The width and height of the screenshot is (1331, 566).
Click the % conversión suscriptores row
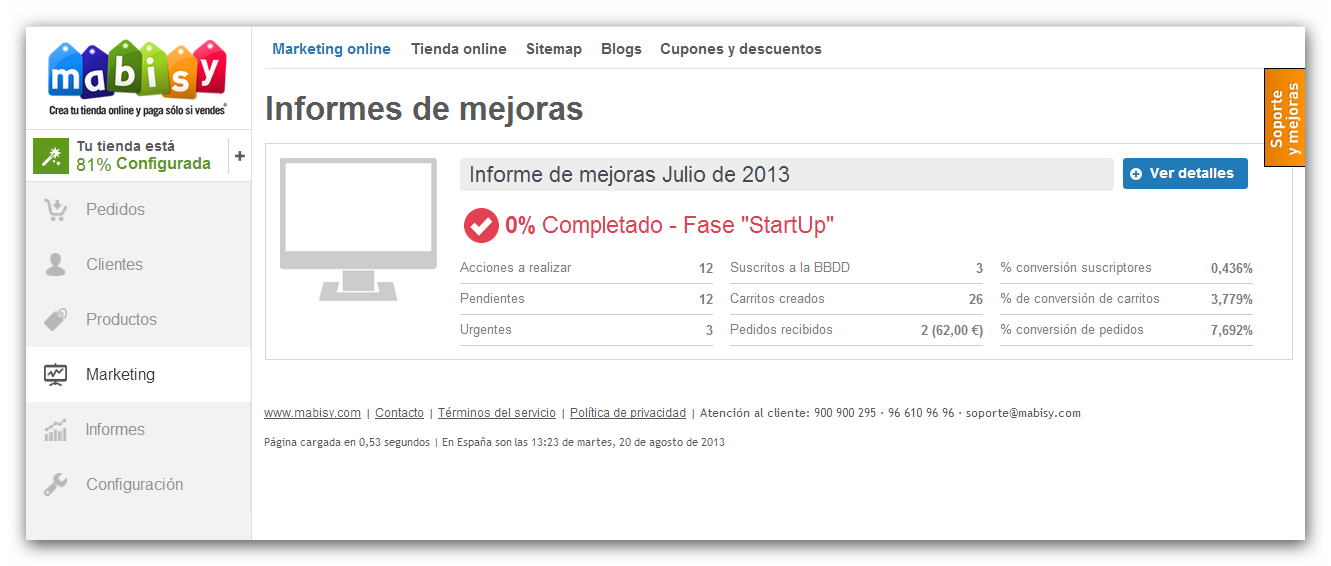point(1126,268)
